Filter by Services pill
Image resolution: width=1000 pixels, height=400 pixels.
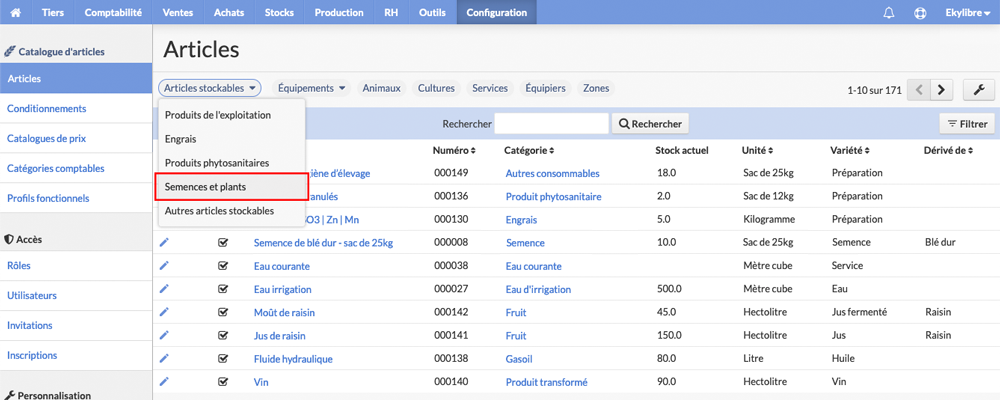(490, 88)
